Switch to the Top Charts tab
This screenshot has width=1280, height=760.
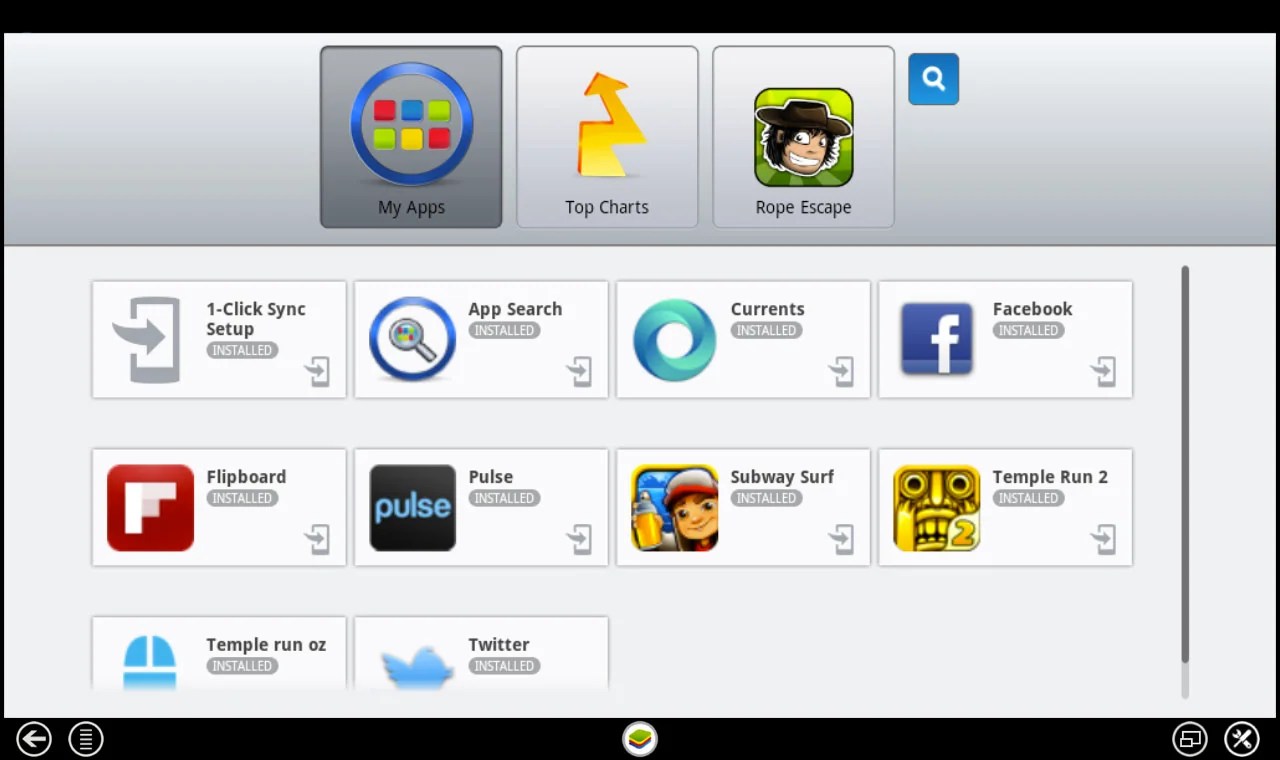coord(607,137)
